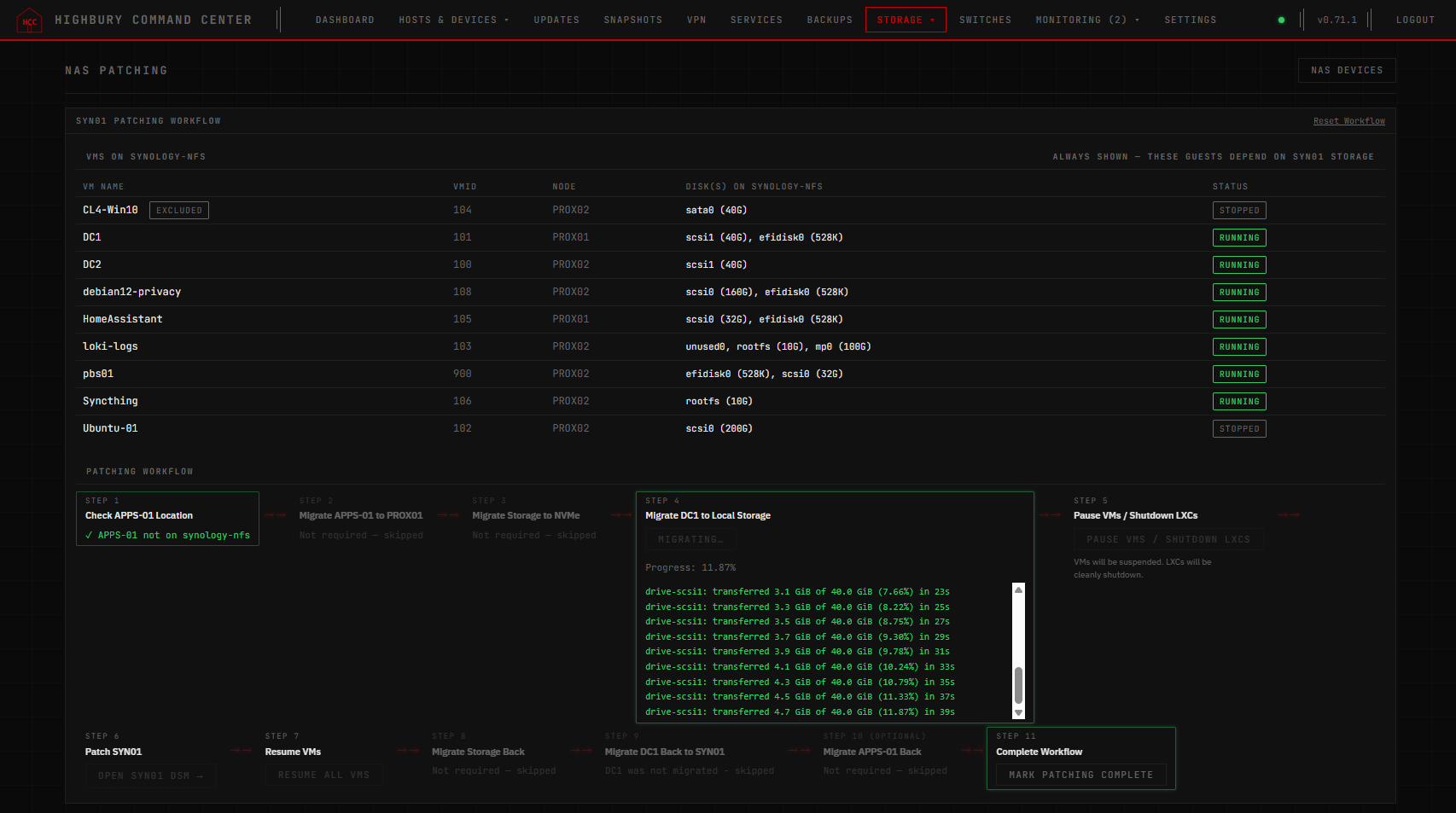Click the last log line at 39s
The height and width of the screenshot is (813, 1456).
click(x=800, y=712)
